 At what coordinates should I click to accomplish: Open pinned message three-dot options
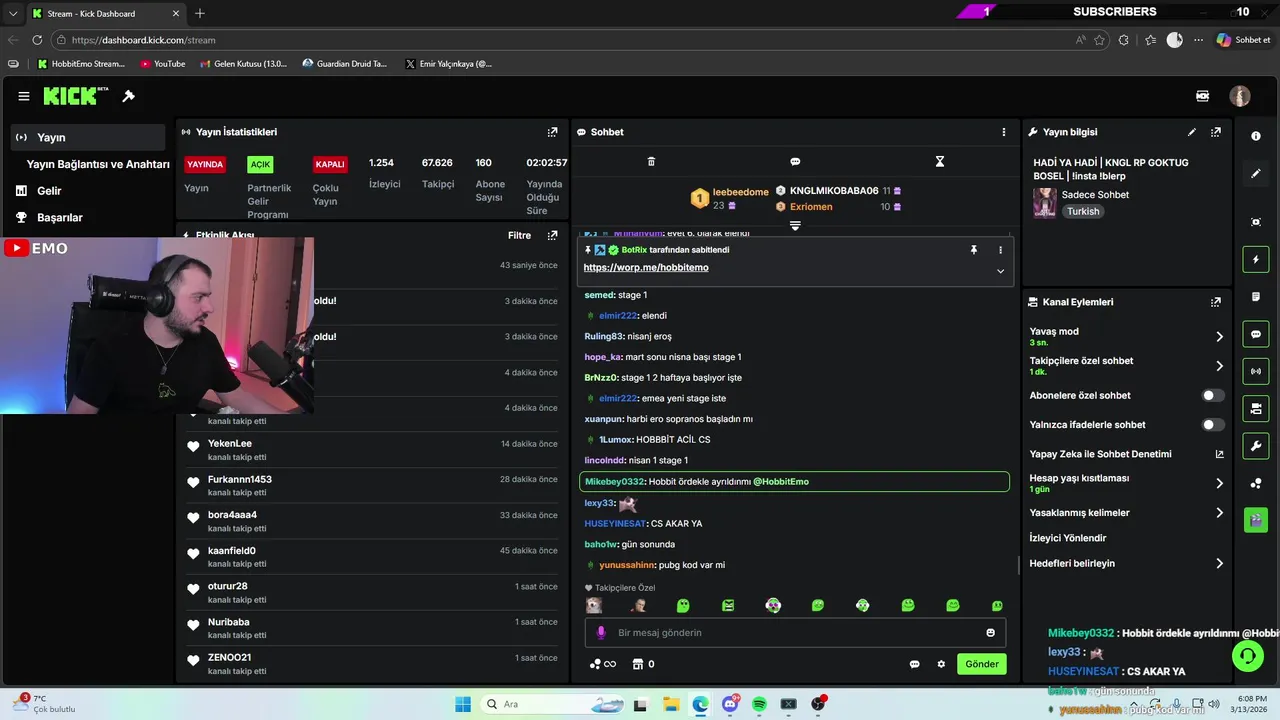[1000, 250]
